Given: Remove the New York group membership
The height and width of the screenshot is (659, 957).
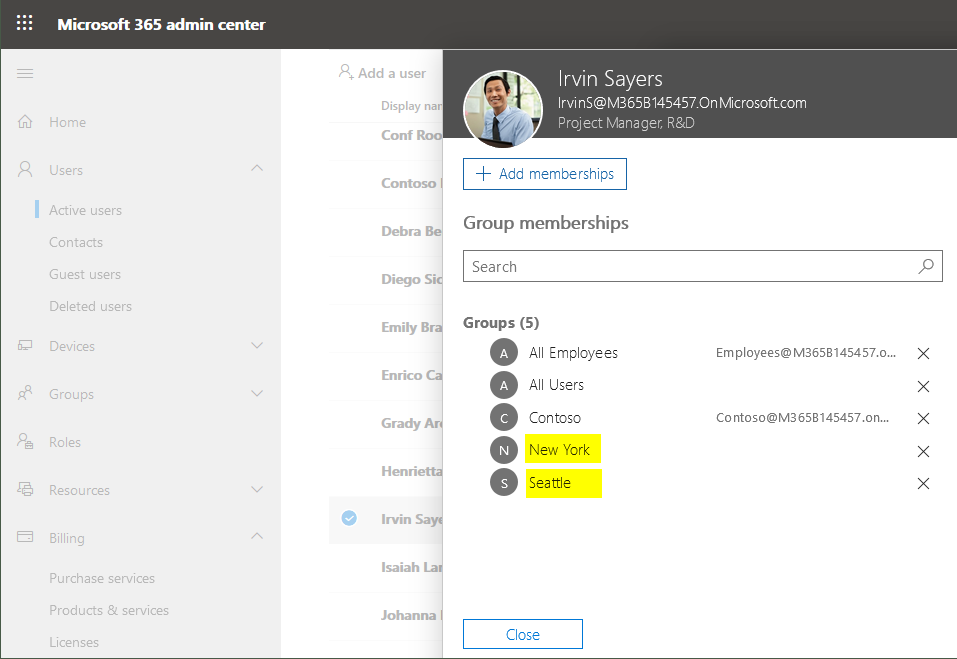Looking at the screenshot, I should click(923, 451).
